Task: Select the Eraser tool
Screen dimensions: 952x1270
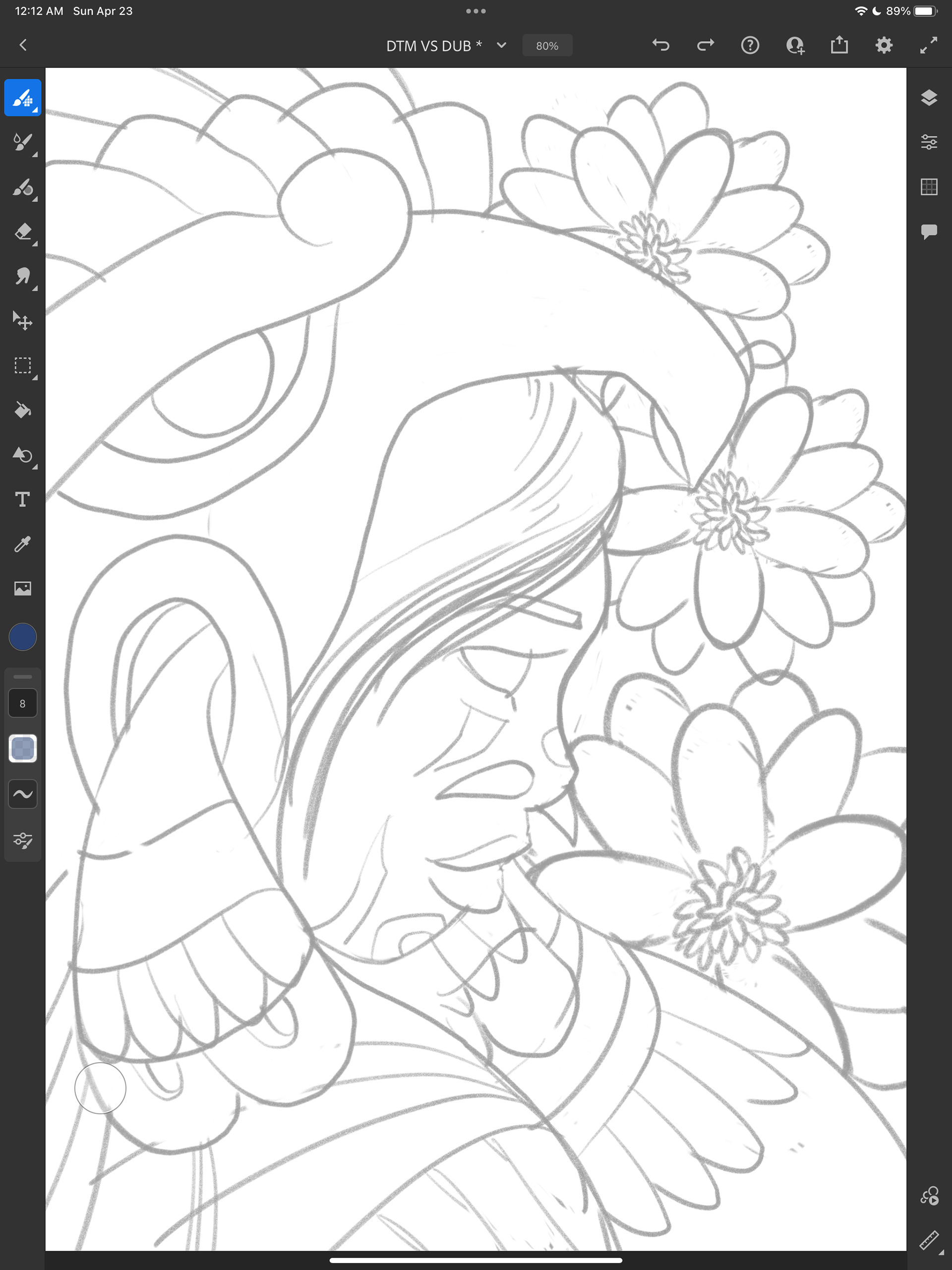Action: [x=22, y=232]
